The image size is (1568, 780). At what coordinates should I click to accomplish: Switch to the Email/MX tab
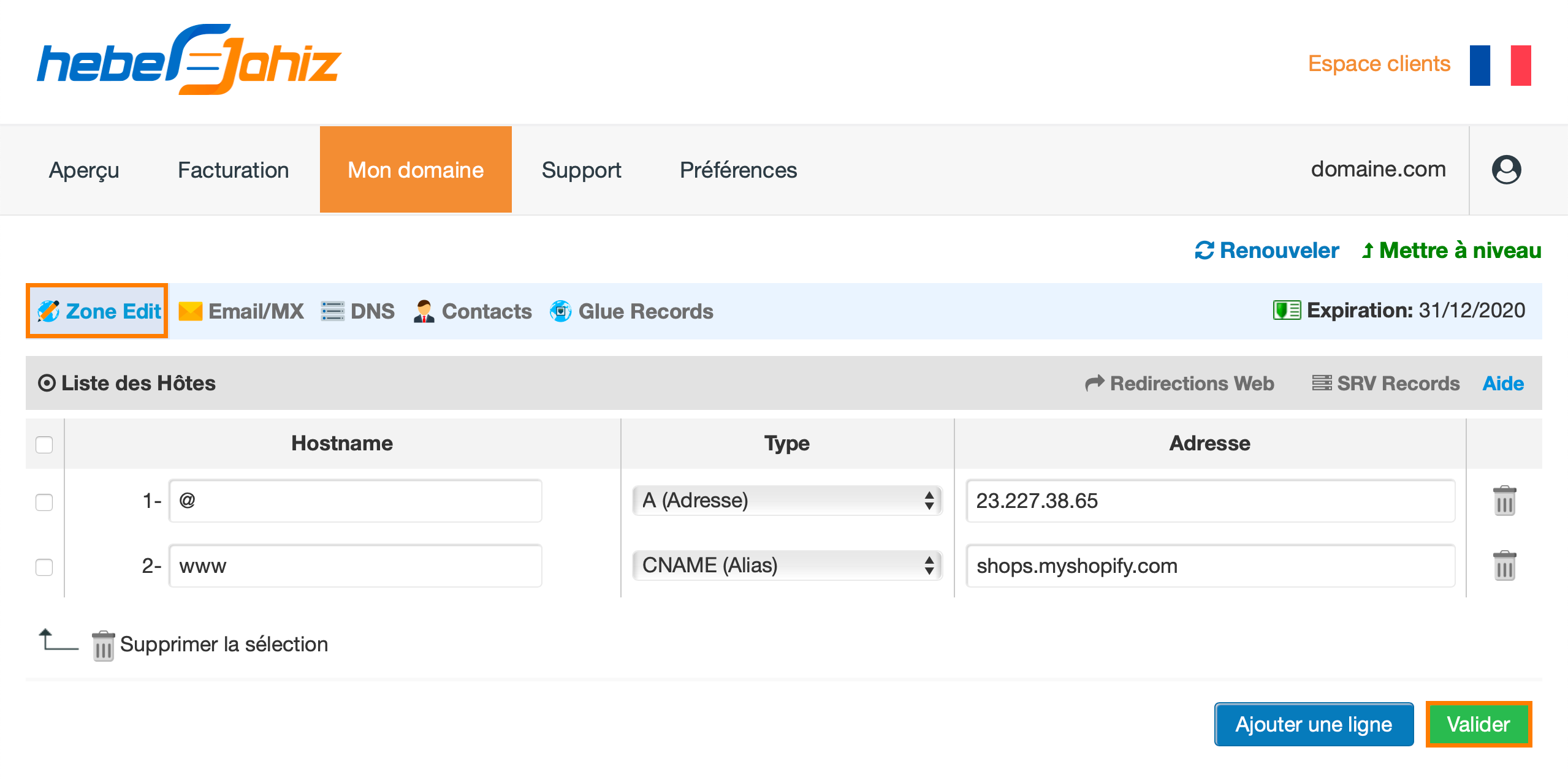[241, 311]
